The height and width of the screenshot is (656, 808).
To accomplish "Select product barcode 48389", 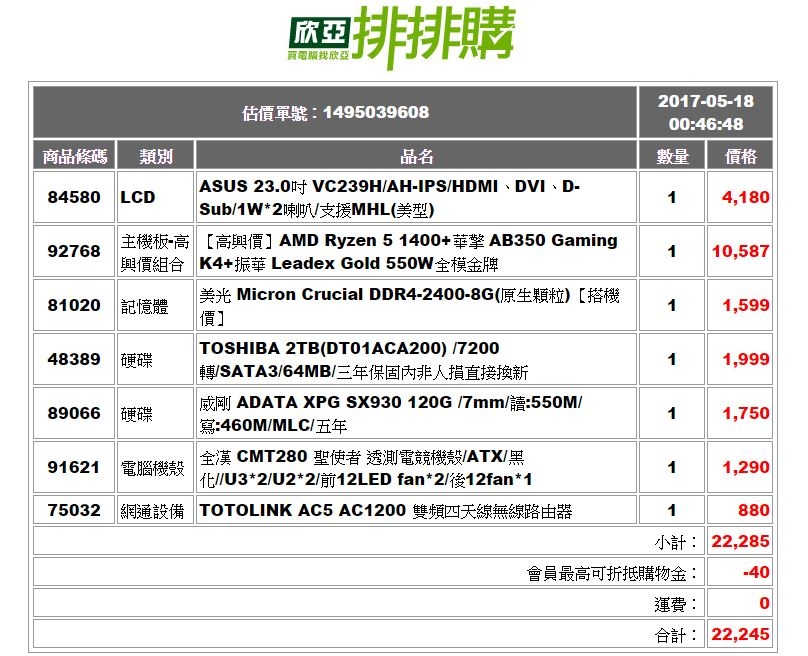I will (74, 359).
